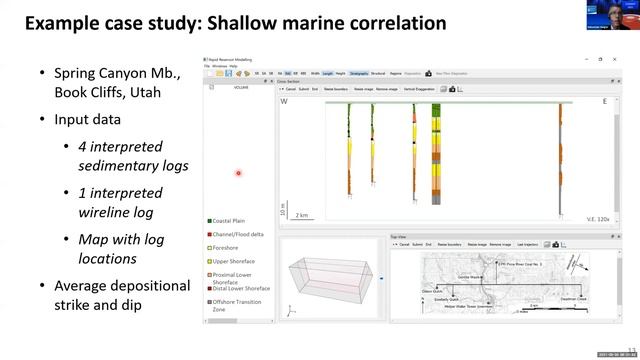Select Length in main toolbar
This screenshot has width=640, height=360.
(x=327, y=73)
